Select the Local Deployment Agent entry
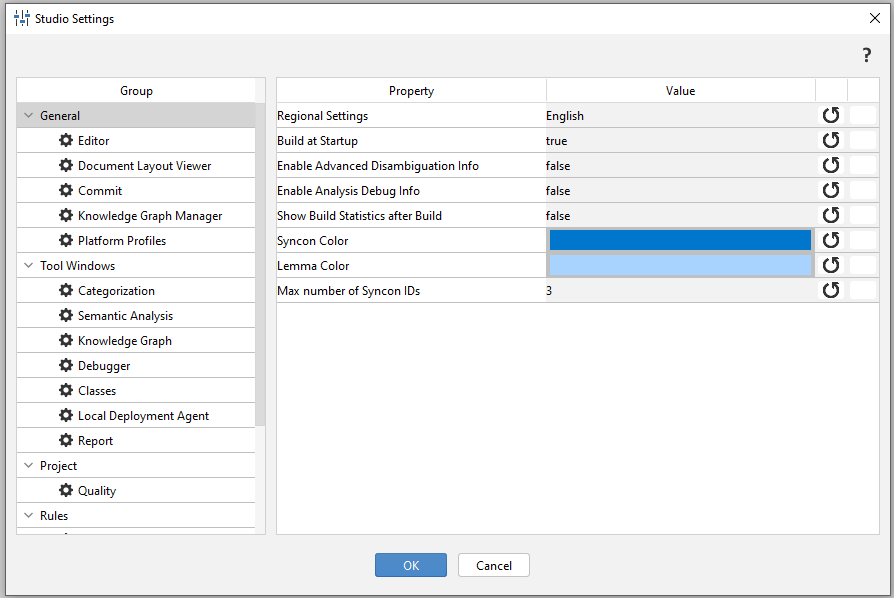This screenshot has width=894, height=598. (x=143, y=416)
